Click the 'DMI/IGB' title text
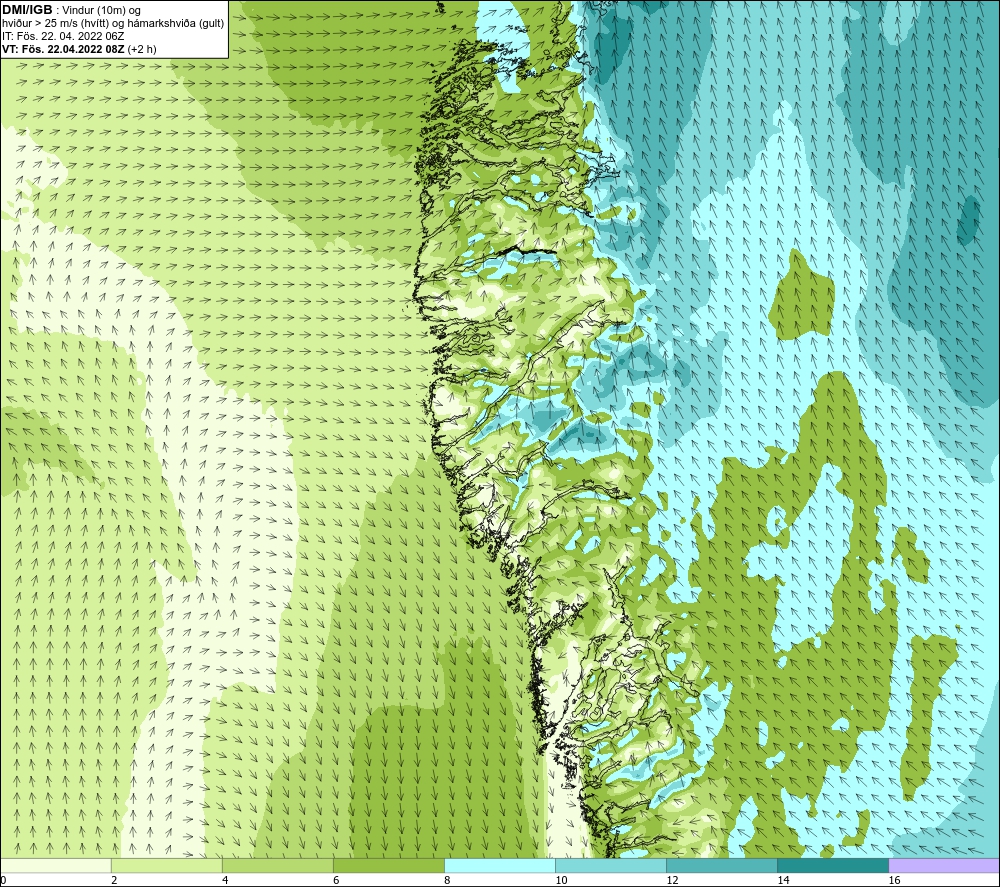The width and height of the screenshot is (1000, 887). click(x=27, y=10)
